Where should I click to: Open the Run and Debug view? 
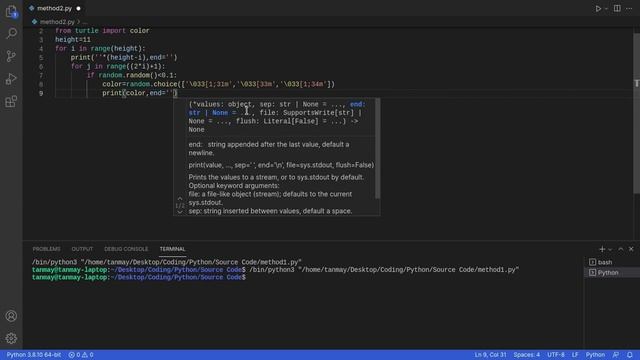pyautogui.click(x=11, y=79)
